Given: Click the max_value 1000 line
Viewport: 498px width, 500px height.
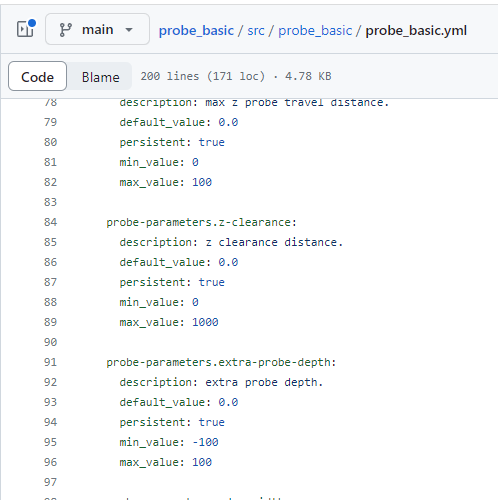Looking at the screenshot, I should (x=169, y=322).
